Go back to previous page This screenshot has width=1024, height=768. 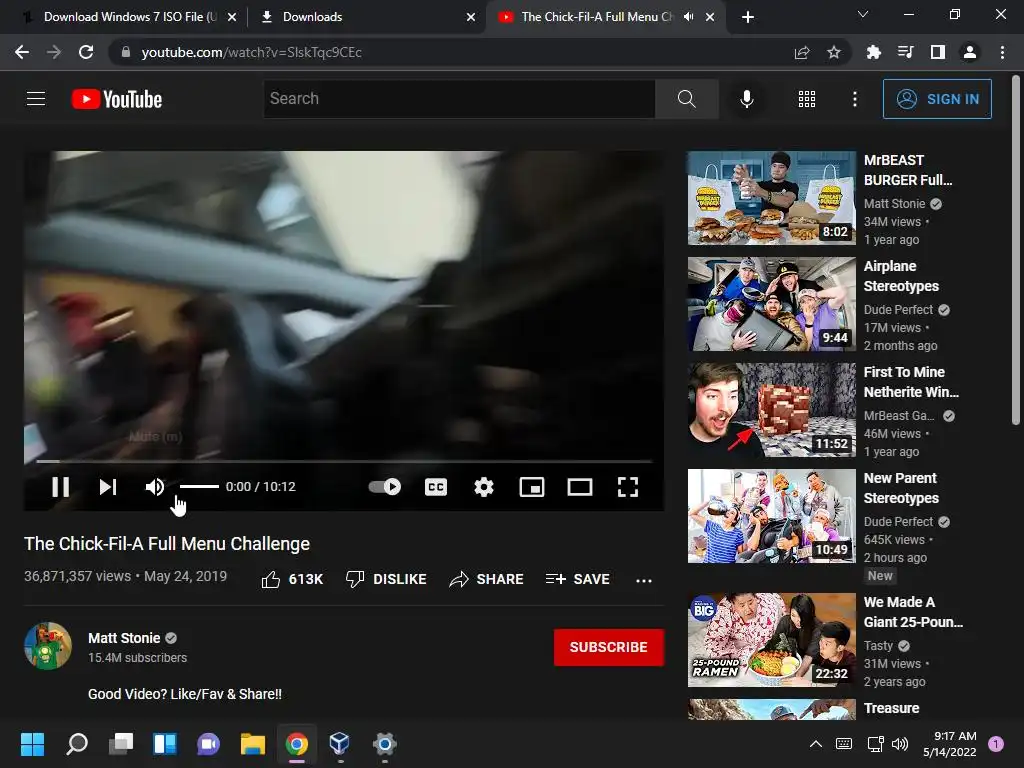click(x=22, y=52)
